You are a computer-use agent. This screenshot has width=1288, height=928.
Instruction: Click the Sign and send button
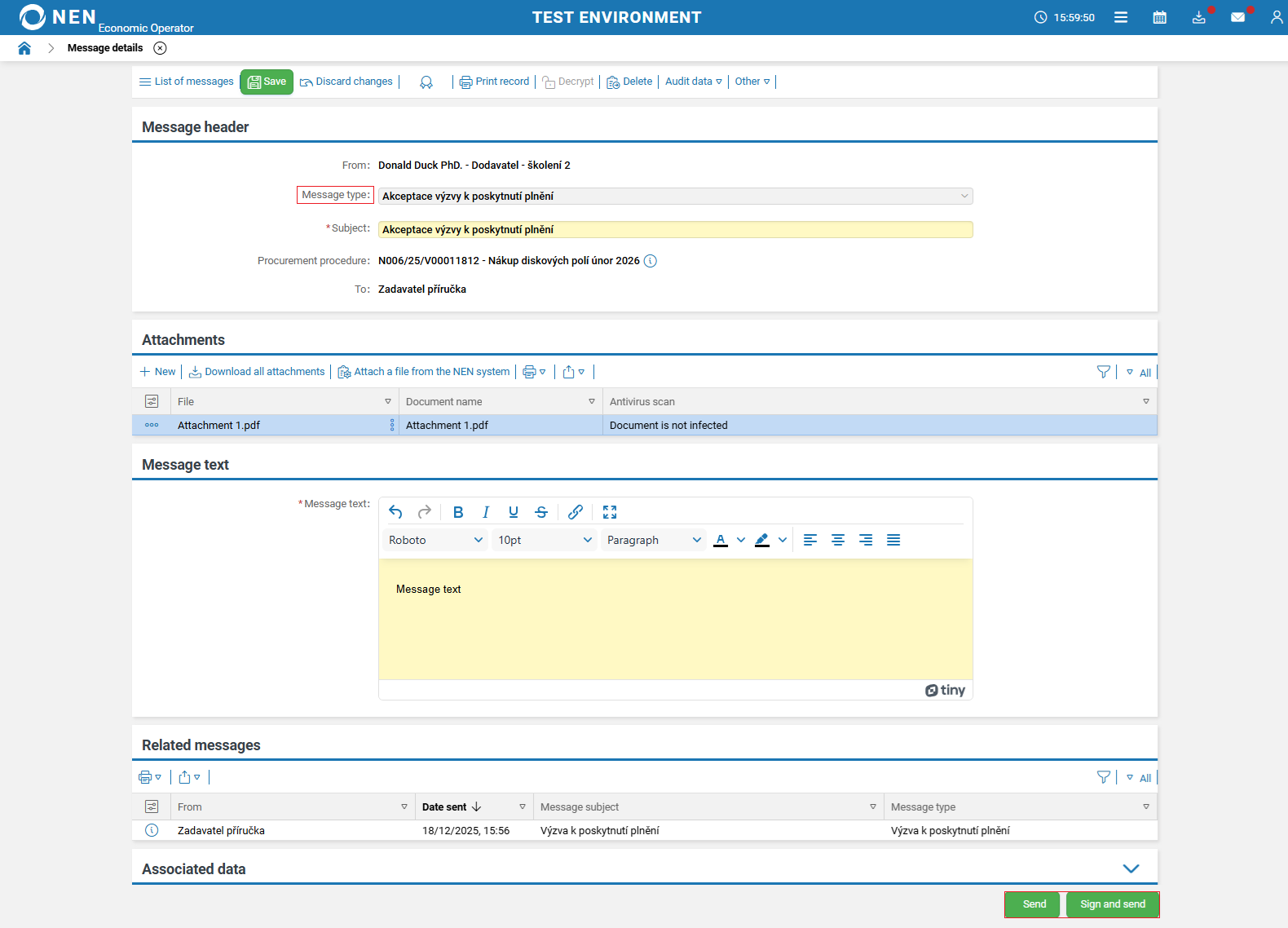1112,904
